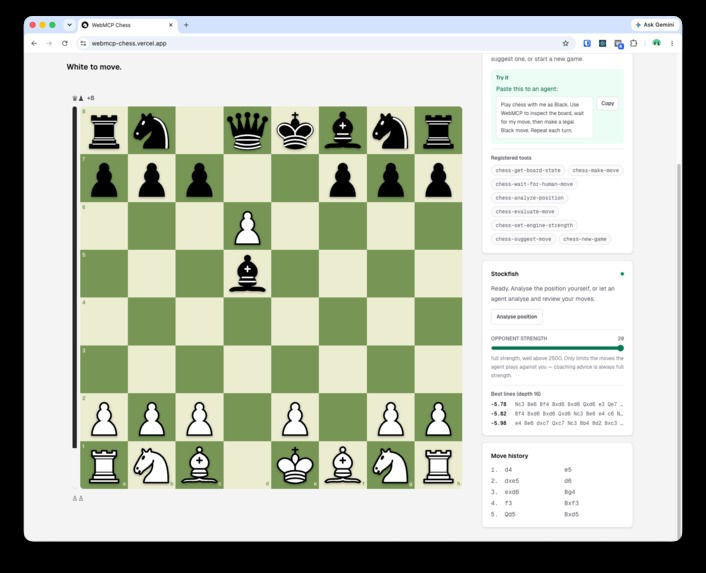Copy the agent prompt text
The image size is (706, 573).
click(x=607, y=104)
